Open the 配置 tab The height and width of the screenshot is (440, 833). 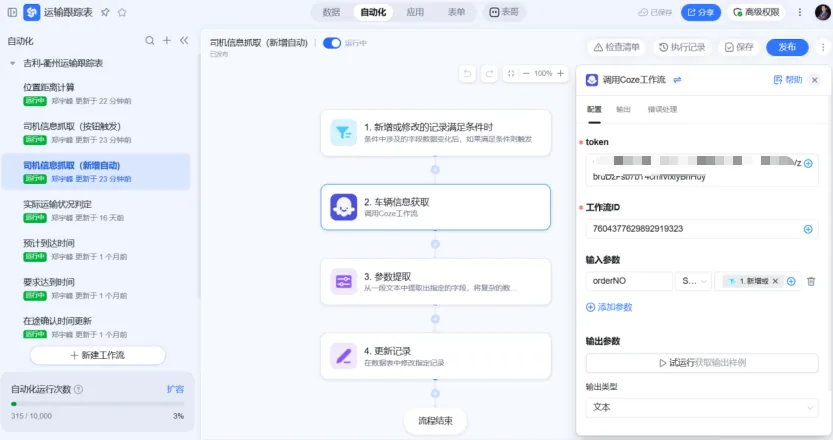click(594, 109)
